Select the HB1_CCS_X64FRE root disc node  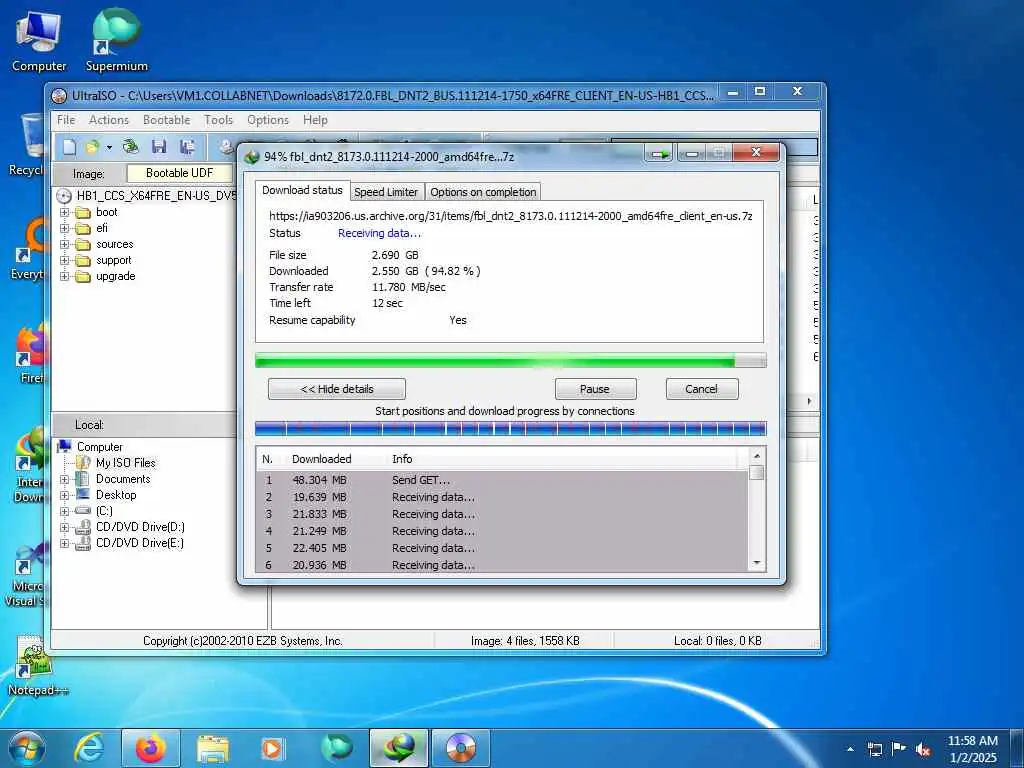156,195
